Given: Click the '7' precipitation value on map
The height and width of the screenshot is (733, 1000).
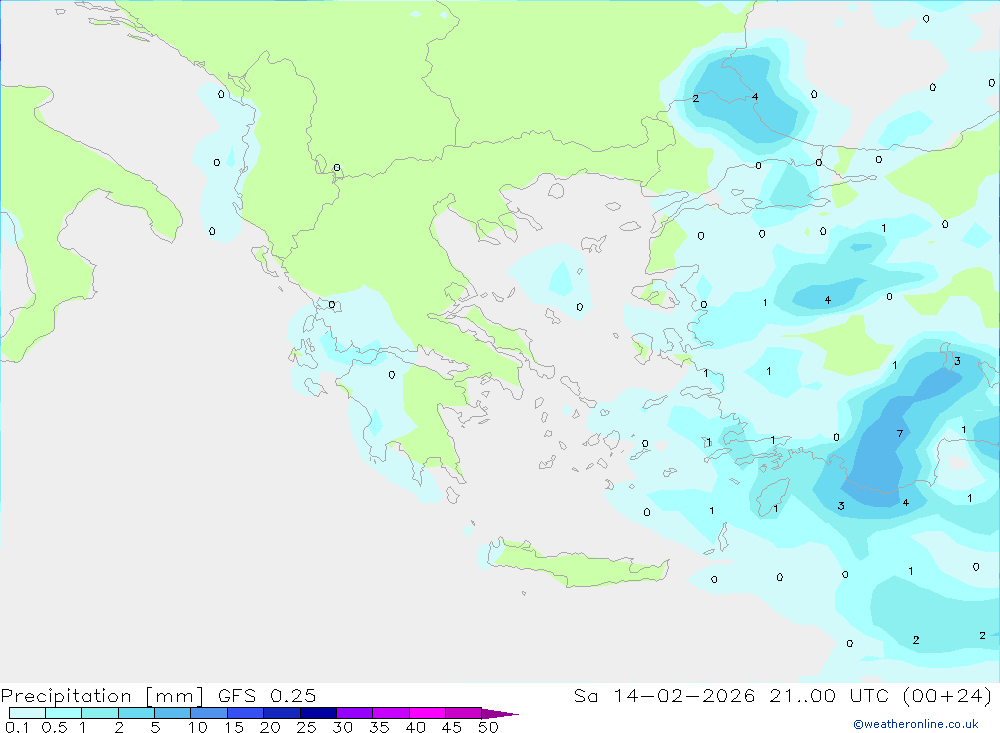Looking at the screenshot, I should pyautogui.click(x=900, y=434).
